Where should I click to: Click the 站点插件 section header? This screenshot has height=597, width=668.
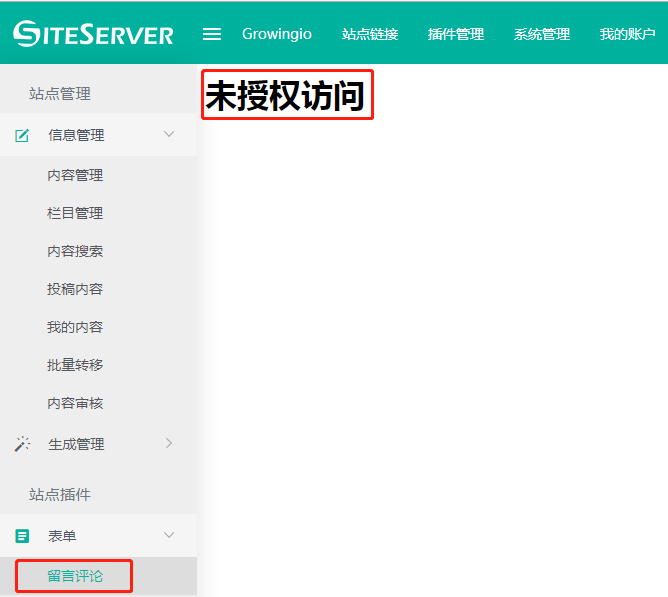coord(60,494)
